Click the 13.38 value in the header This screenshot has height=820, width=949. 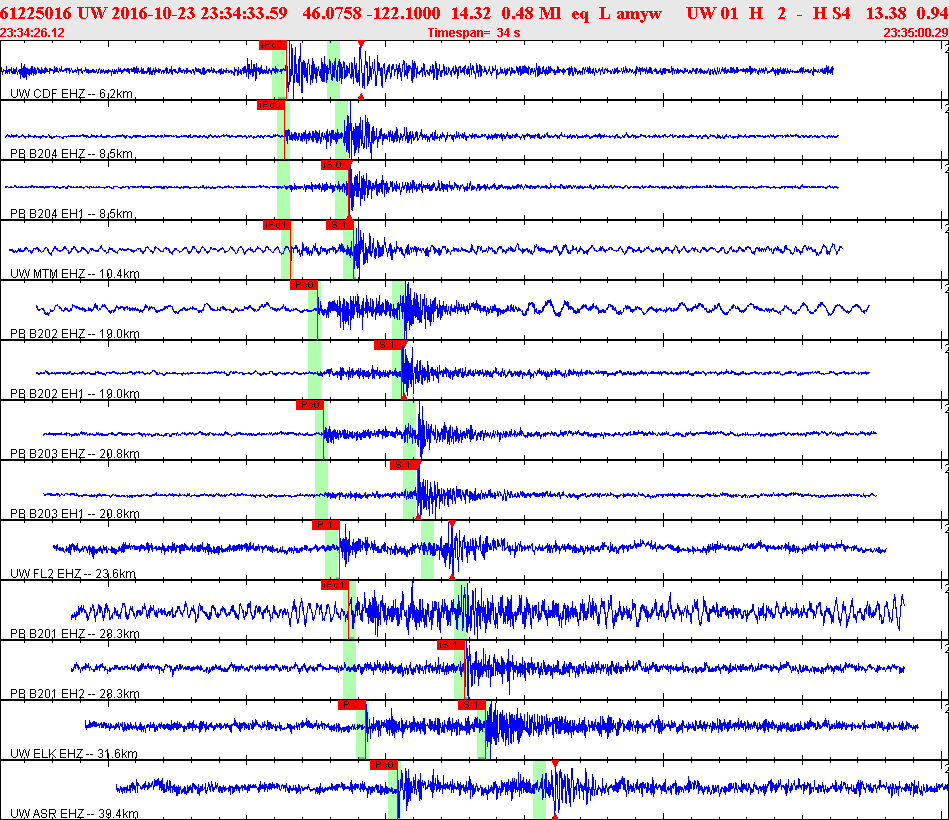click(x=886, y=13)
